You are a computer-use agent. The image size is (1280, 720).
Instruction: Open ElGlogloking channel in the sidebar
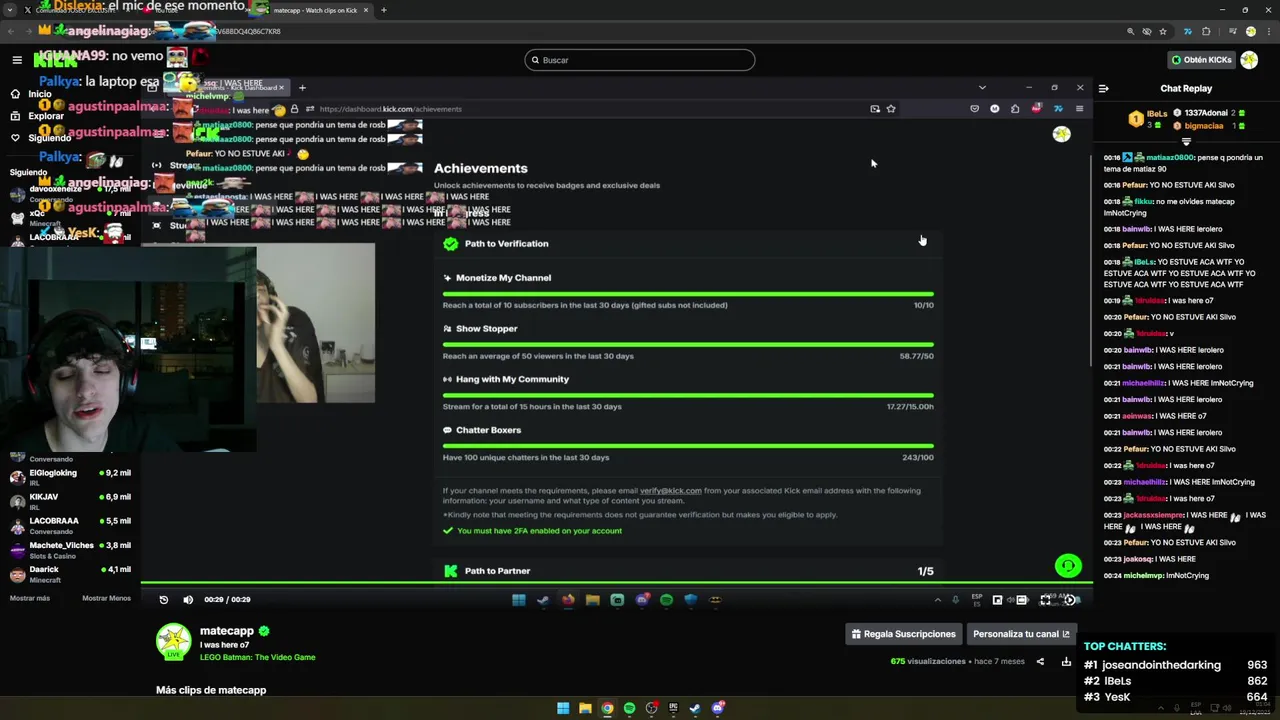tap(70, 477)
